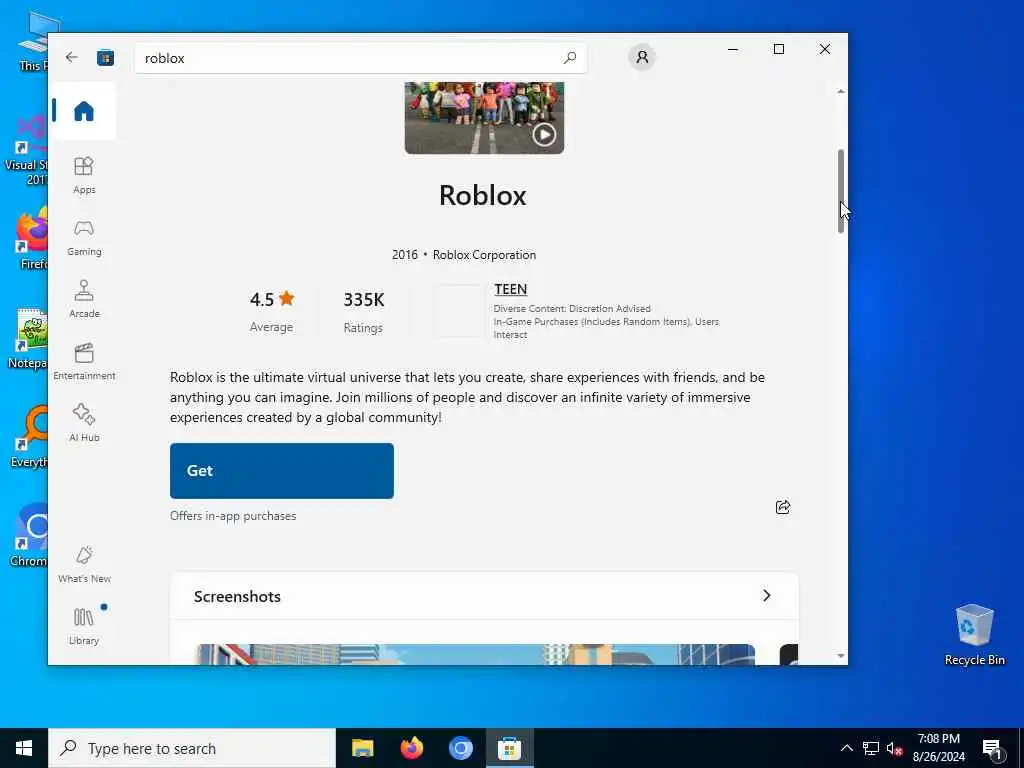Click the taskbar clock showing 7:08 PM
Viewport: 1024px width, 768px height.
938,748
